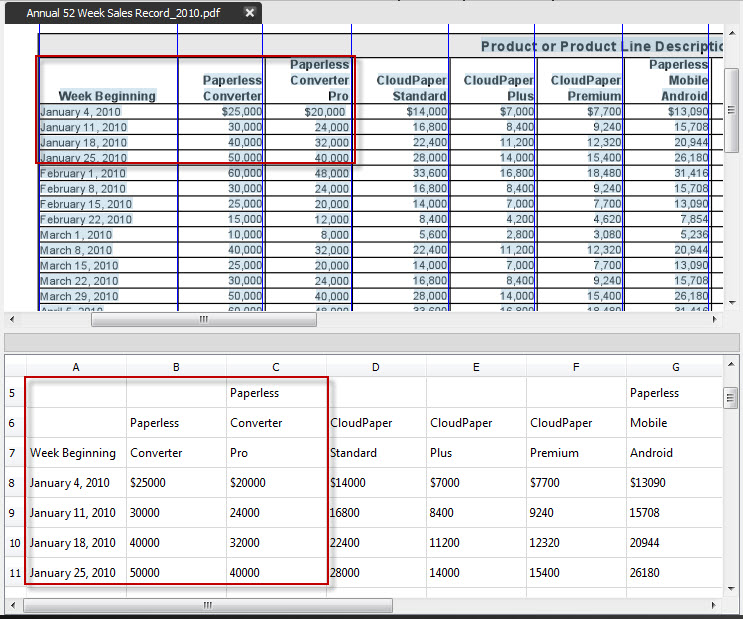743x619 pixels.
Task: Click the PDF pane horizontal scroll left arrow
Action: tap(12, 319)
